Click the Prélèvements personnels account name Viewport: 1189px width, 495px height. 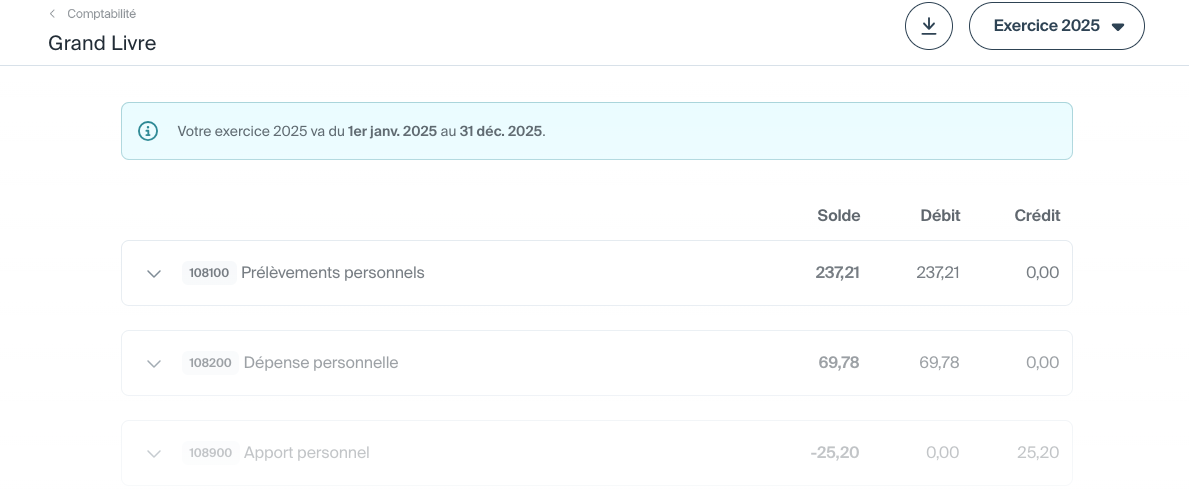pos(332,272)
